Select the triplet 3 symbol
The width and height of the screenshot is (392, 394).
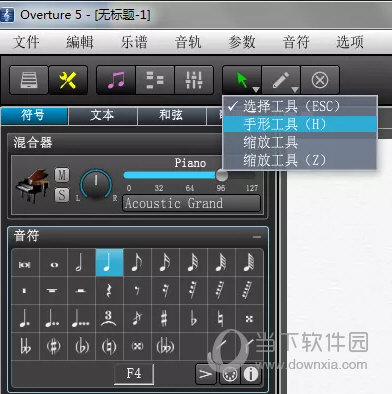point(109,318)
